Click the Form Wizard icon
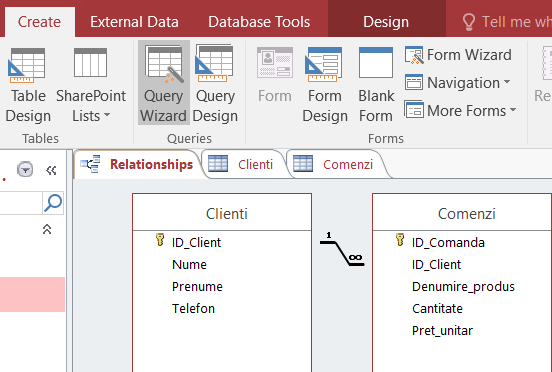This screenshot has width=552, height=372. pyautogui.click(x=414, y=55)
